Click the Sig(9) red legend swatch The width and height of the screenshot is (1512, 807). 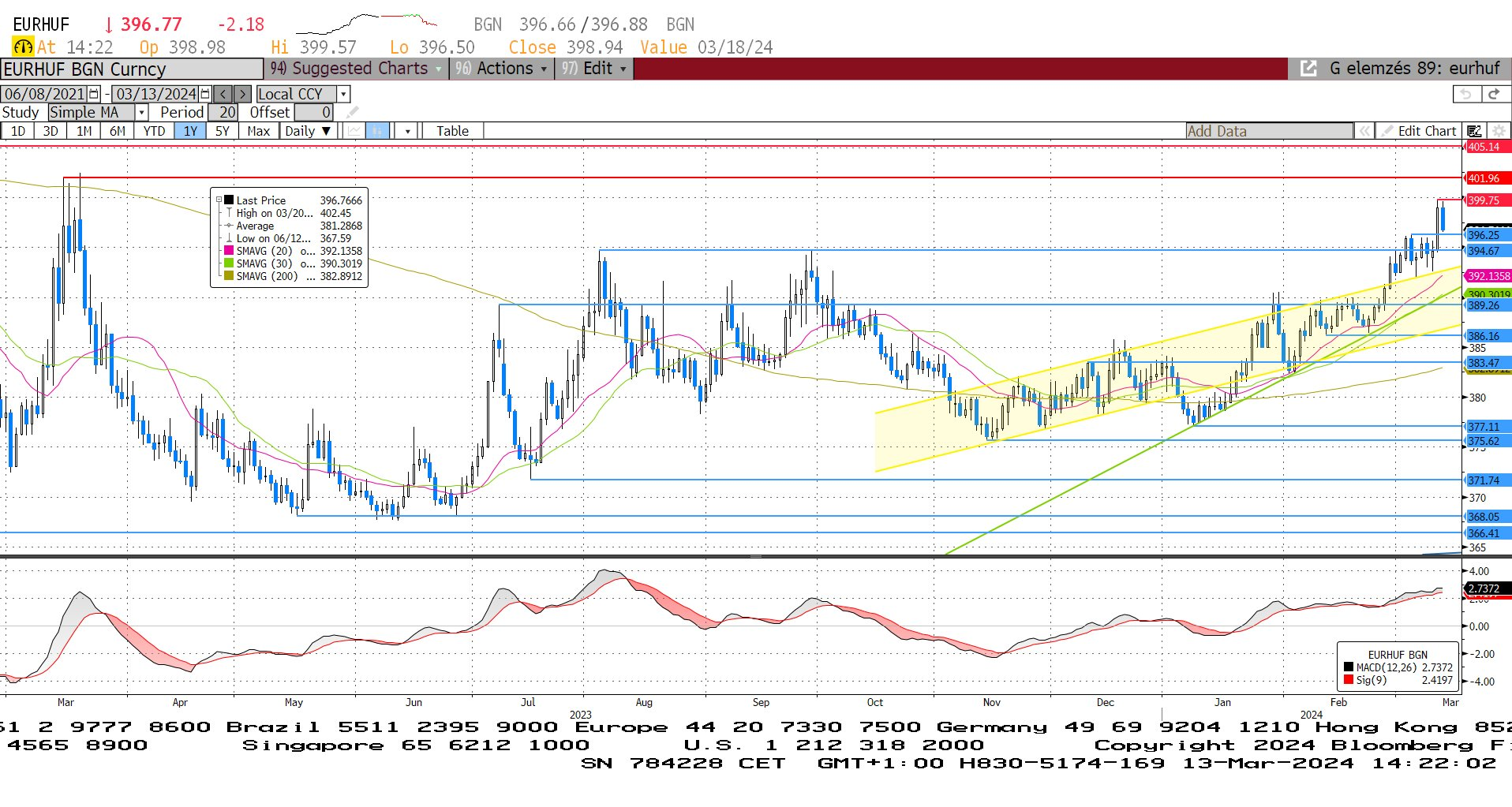click(1349, 680)
